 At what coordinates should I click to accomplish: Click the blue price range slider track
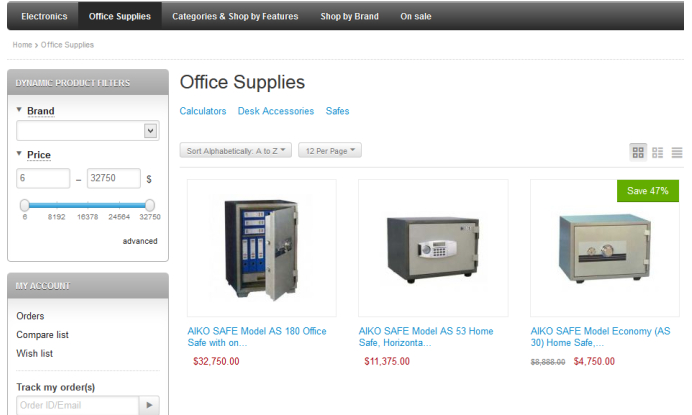87,205
